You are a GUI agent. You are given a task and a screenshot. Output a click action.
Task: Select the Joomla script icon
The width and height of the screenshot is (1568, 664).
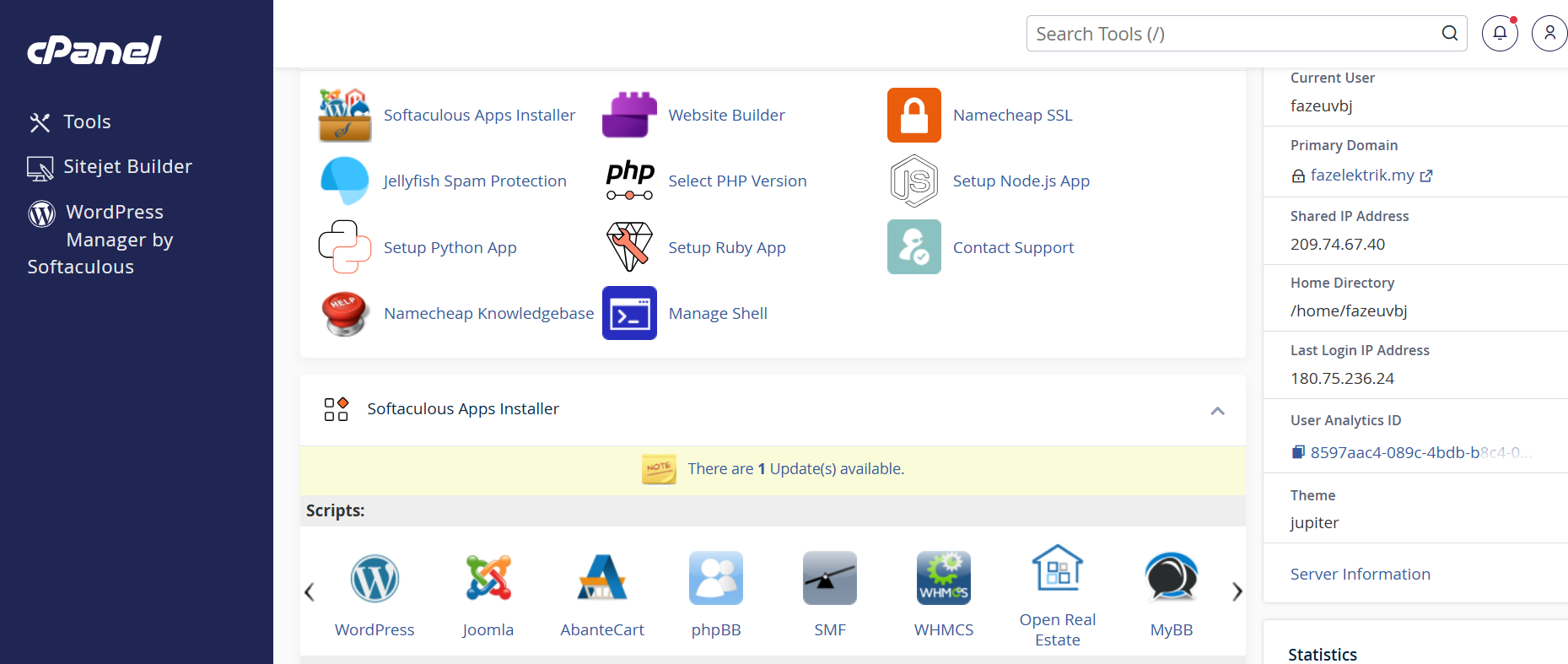488,578
